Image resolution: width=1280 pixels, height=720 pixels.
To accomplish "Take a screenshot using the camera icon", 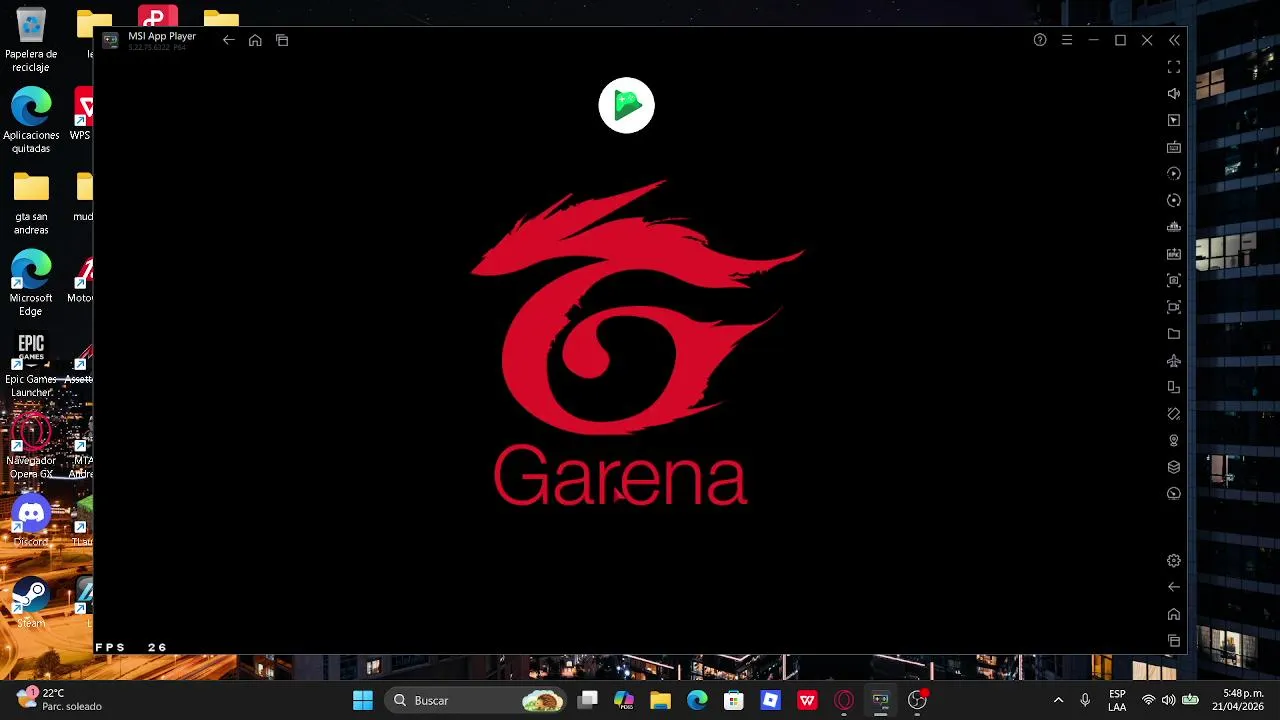I will [x=1174, y=280].
